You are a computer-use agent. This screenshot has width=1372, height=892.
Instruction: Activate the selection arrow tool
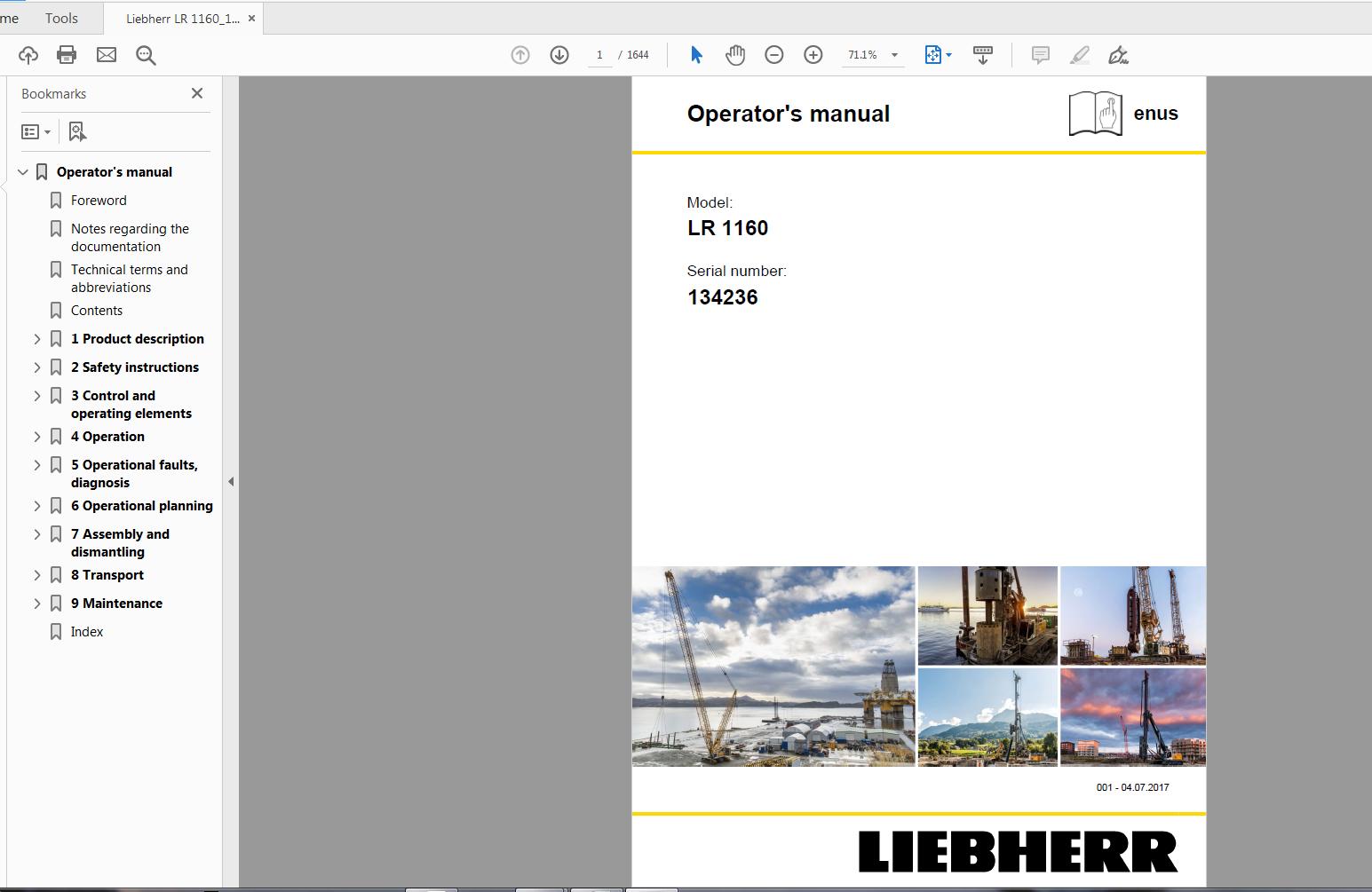[x=696, y=55]
